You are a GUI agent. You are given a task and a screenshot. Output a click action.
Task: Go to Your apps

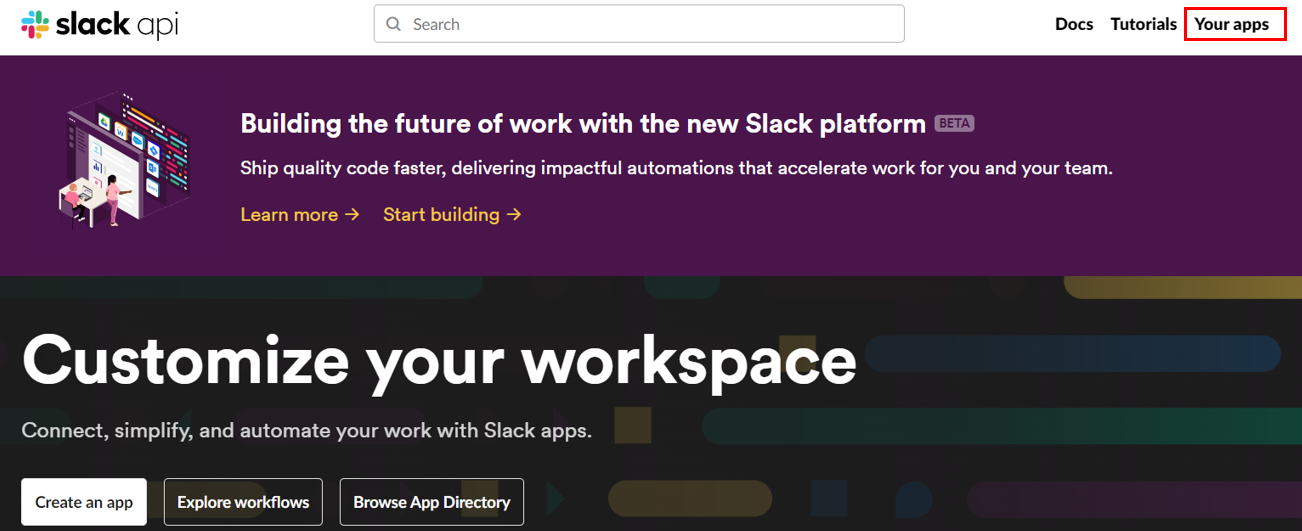point(1232,24)
